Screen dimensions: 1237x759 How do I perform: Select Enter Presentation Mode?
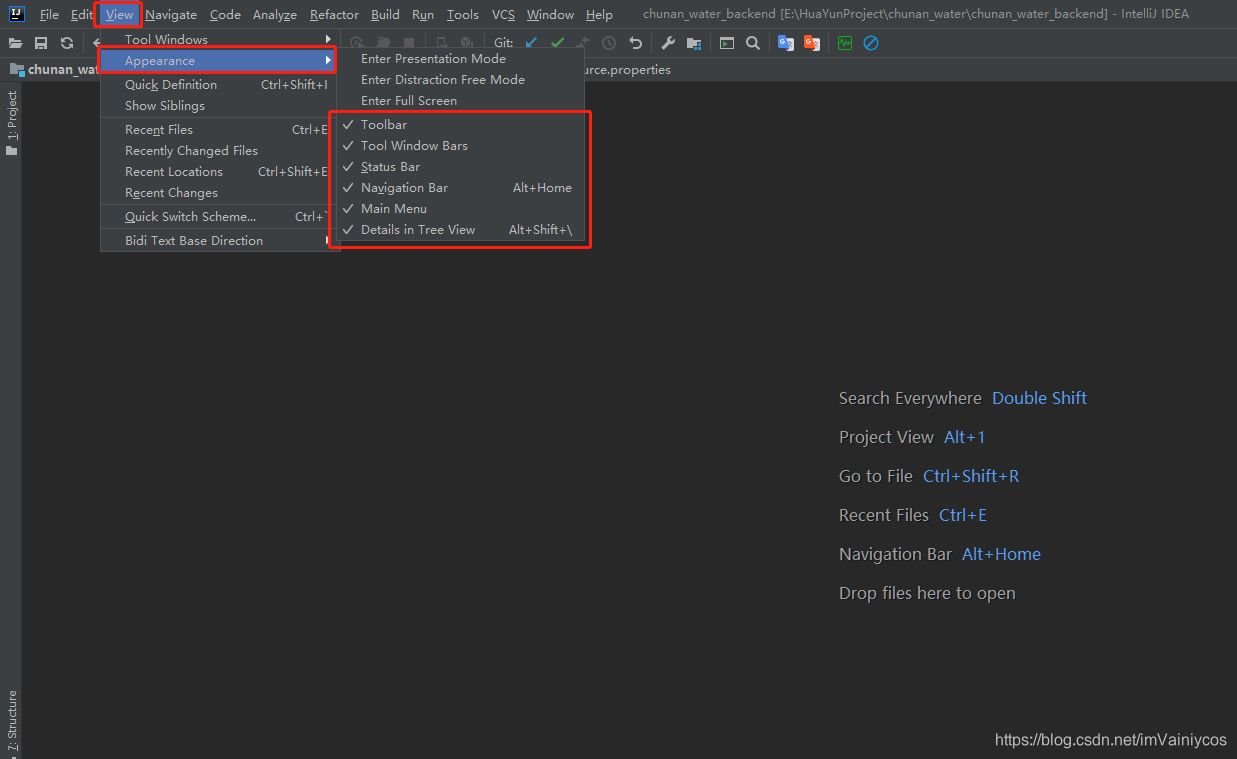460,59
